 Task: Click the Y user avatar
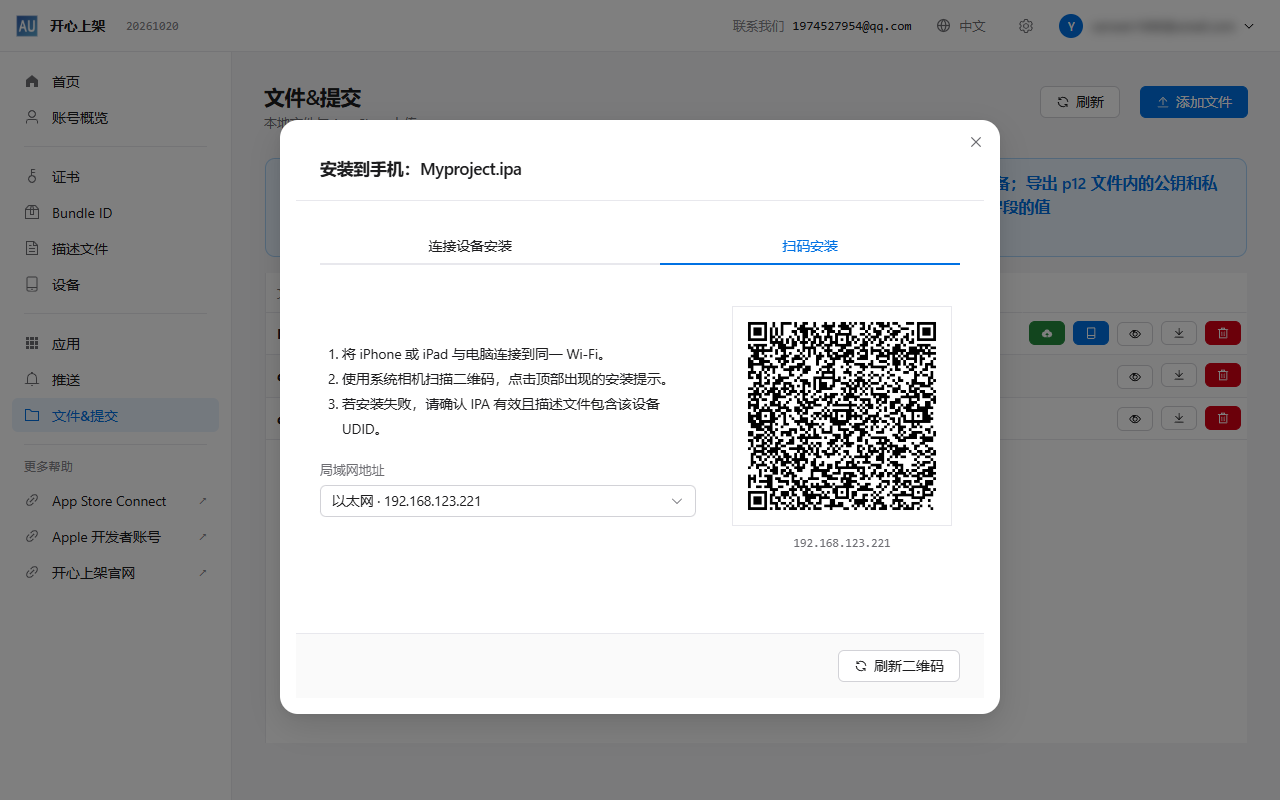coord(1071,26)
